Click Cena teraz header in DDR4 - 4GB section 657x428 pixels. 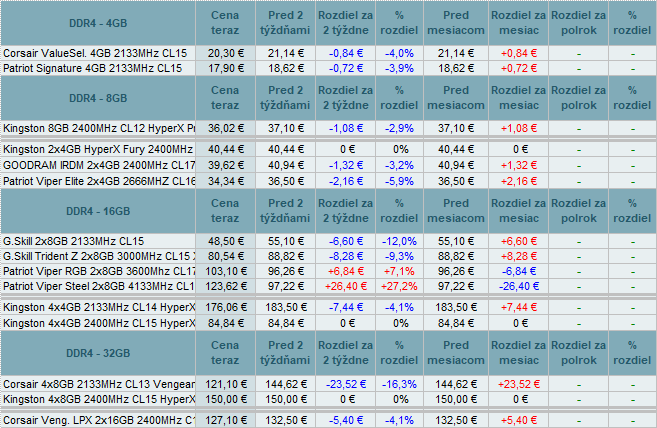(225, 23)
